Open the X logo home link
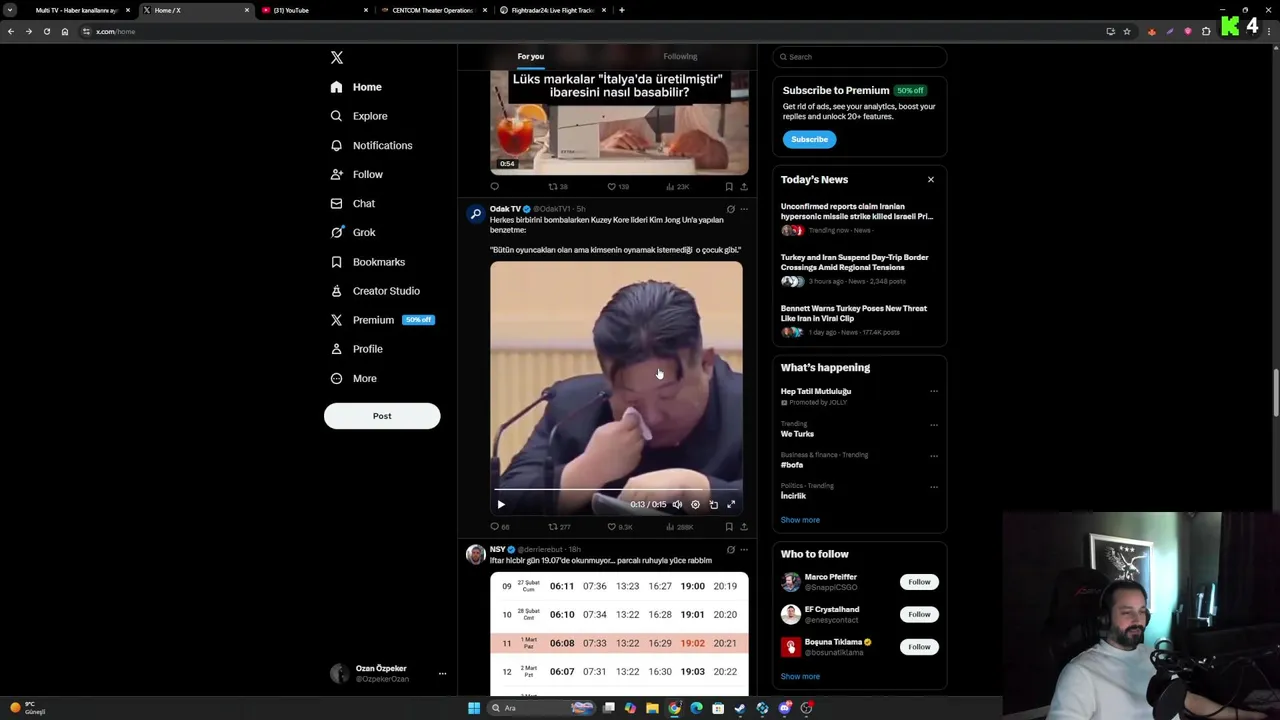 click(337, 58)
